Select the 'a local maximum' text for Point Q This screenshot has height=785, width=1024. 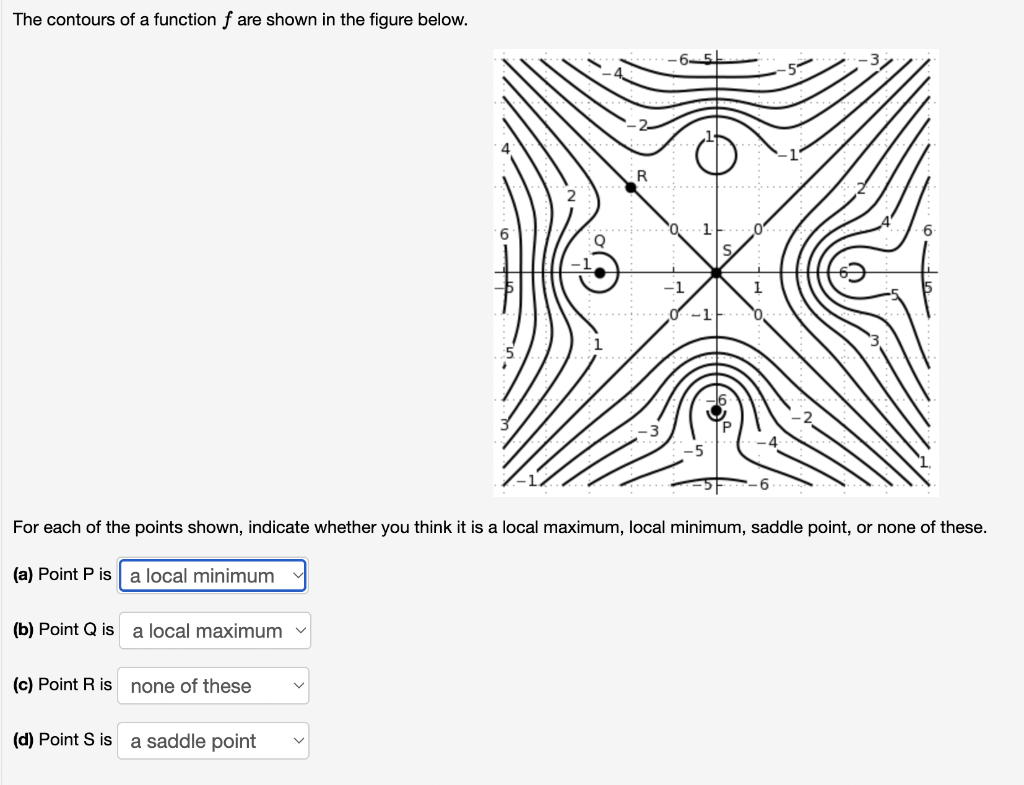pos(205,630)
